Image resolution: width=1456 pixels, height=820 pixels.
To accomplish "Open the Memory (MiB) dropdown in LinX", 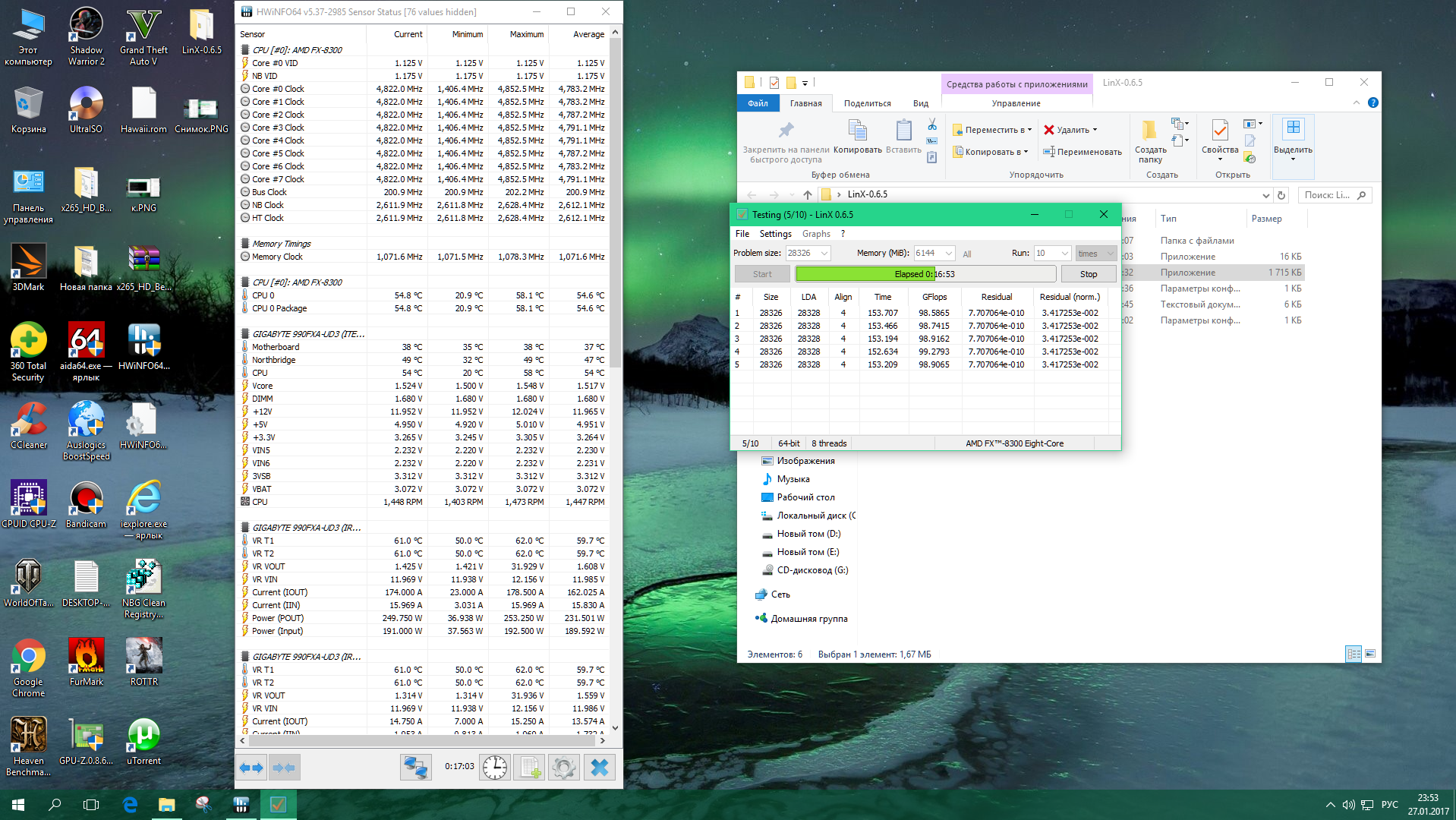I will point(949,254).
